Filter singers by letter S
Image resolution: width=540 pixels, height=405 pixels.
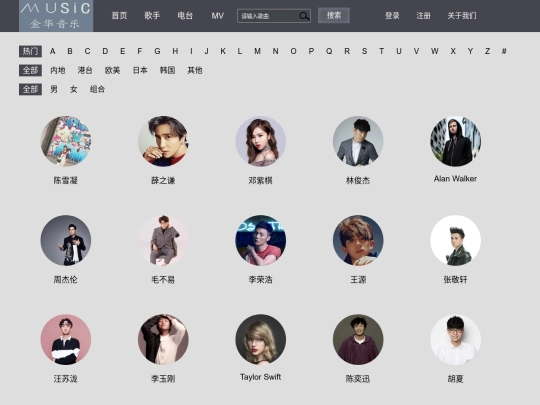[364, 51]
